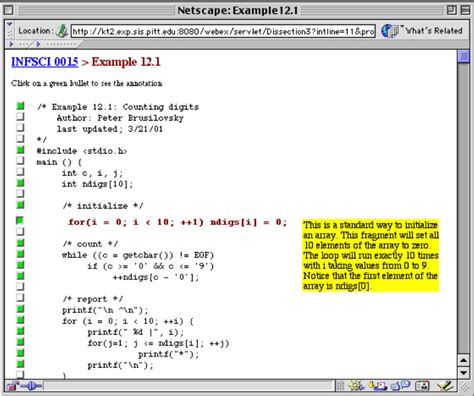Click the green bullet beside int ndigs[10]

[20, 183]
